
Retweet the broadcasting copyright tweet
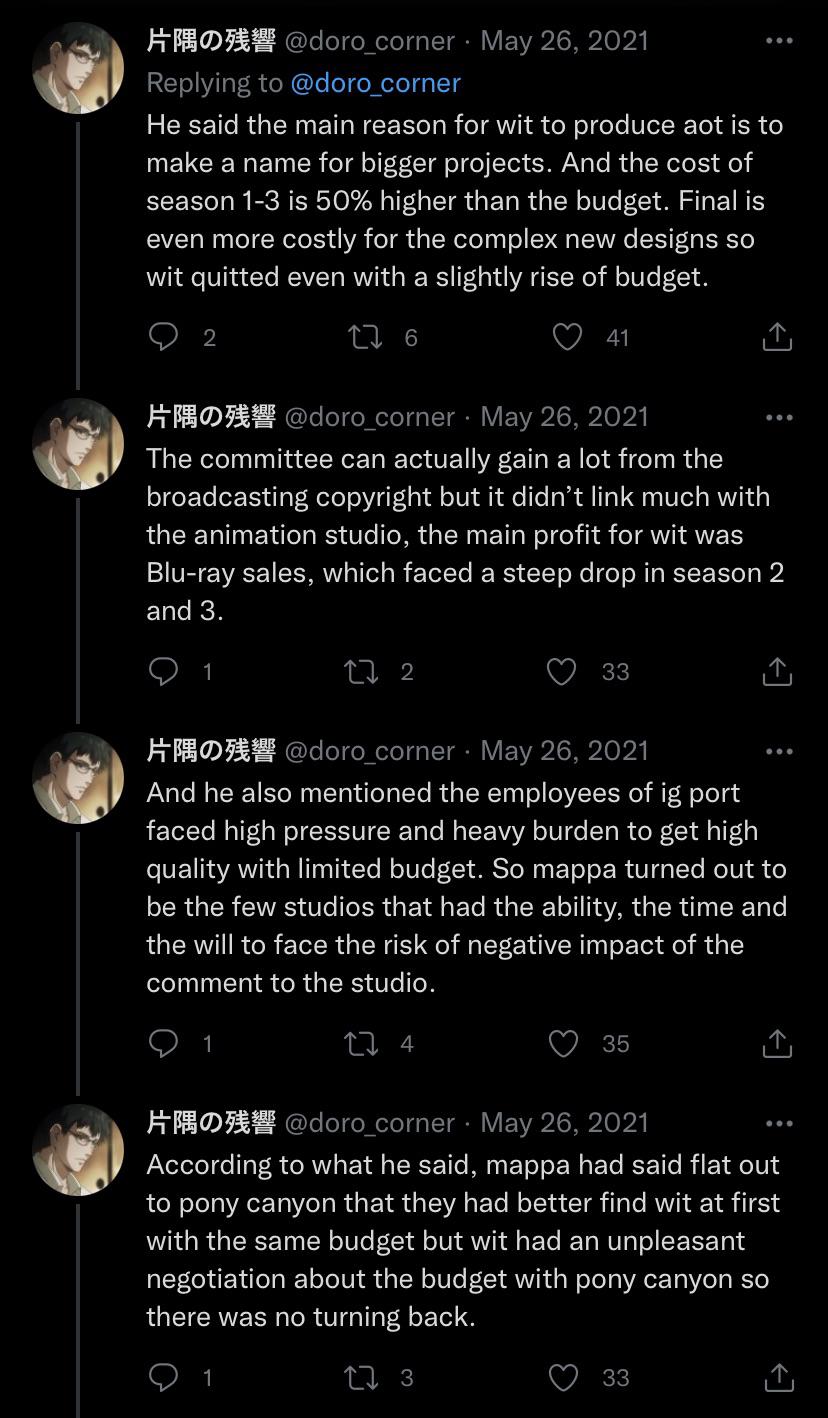360,671
